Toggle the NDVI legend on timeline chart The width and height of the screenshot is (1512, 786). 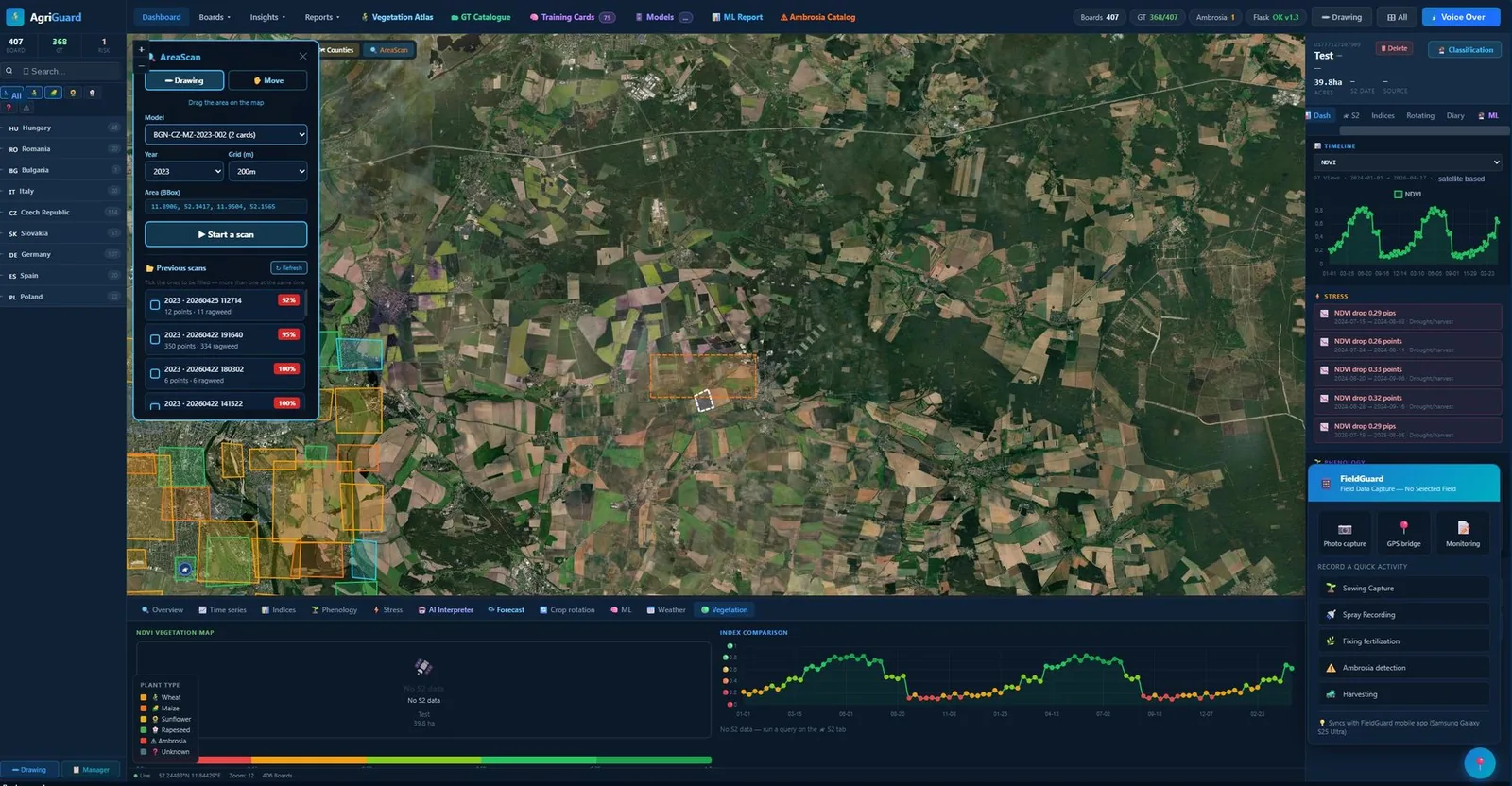(x=1407, y=194)
